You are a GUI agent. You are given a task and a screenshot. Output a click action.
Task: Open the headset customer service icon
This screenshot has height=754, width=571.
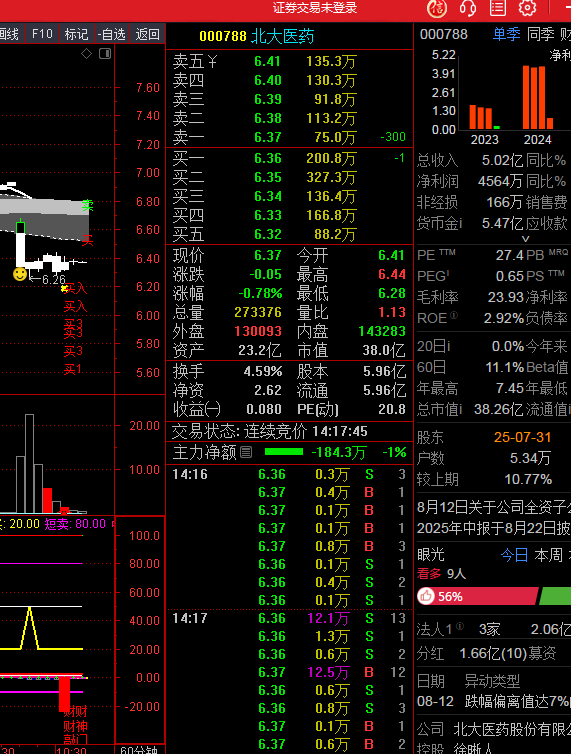click(468, 8)
